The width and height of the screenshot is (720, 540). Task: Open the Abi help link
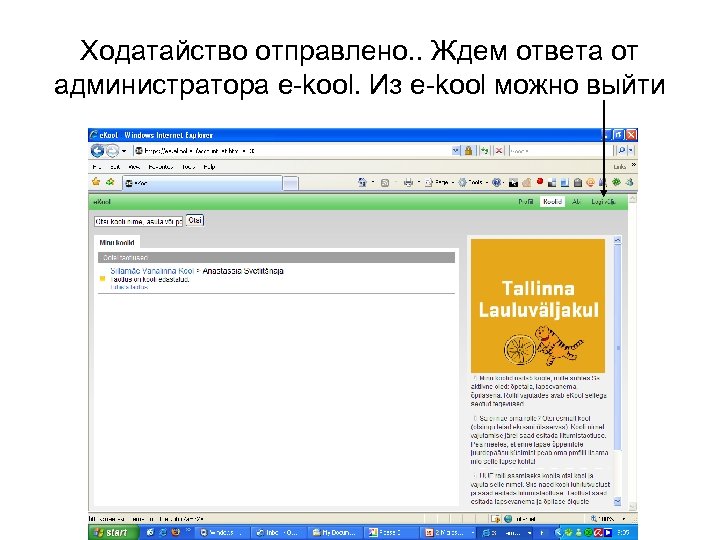[x=576, y=202]
